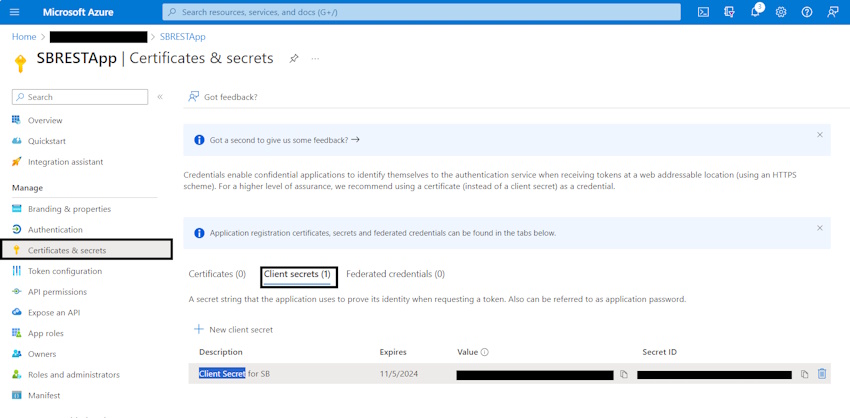Click the Token configuration icon
The width and height of the screenshot is (850, 418).
(x=16, y=271)
